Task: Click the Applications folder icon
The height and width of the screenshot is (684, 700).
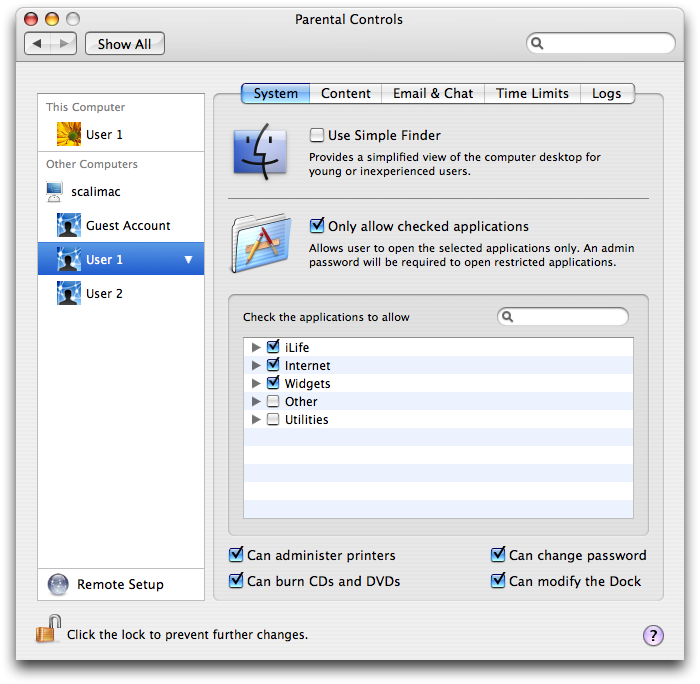Action: tap(262, 242)
